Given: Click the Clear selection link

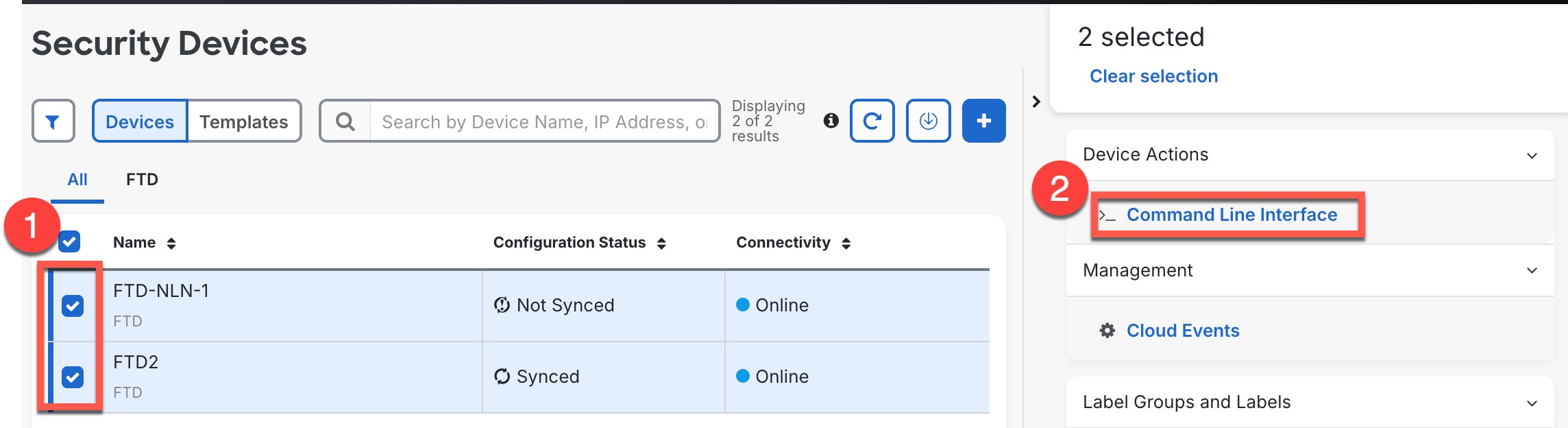Looking at the screenshot, I should point(1153,76).
